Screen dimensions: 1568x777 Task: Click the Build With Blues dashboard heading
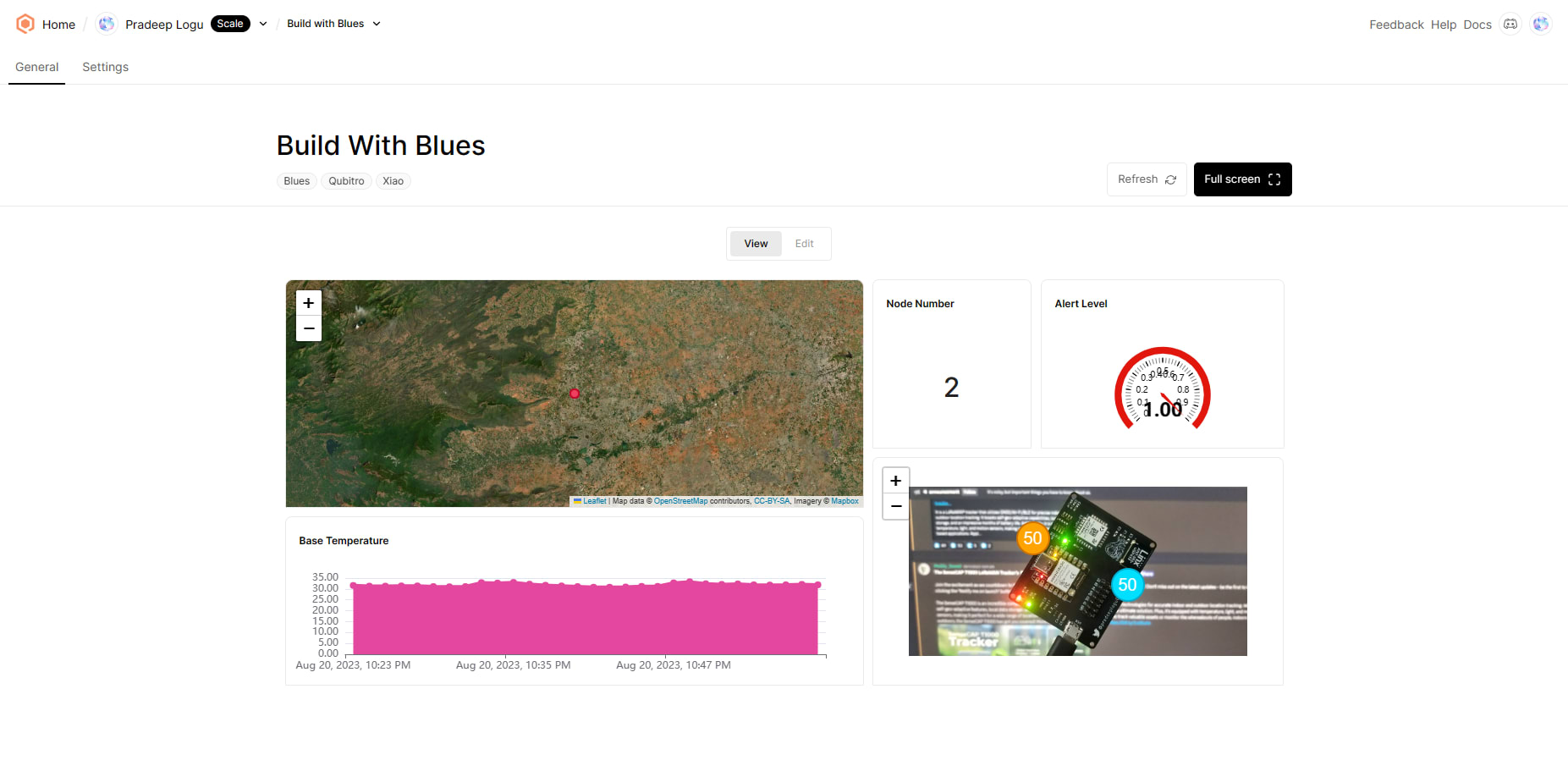pos(381,146)
